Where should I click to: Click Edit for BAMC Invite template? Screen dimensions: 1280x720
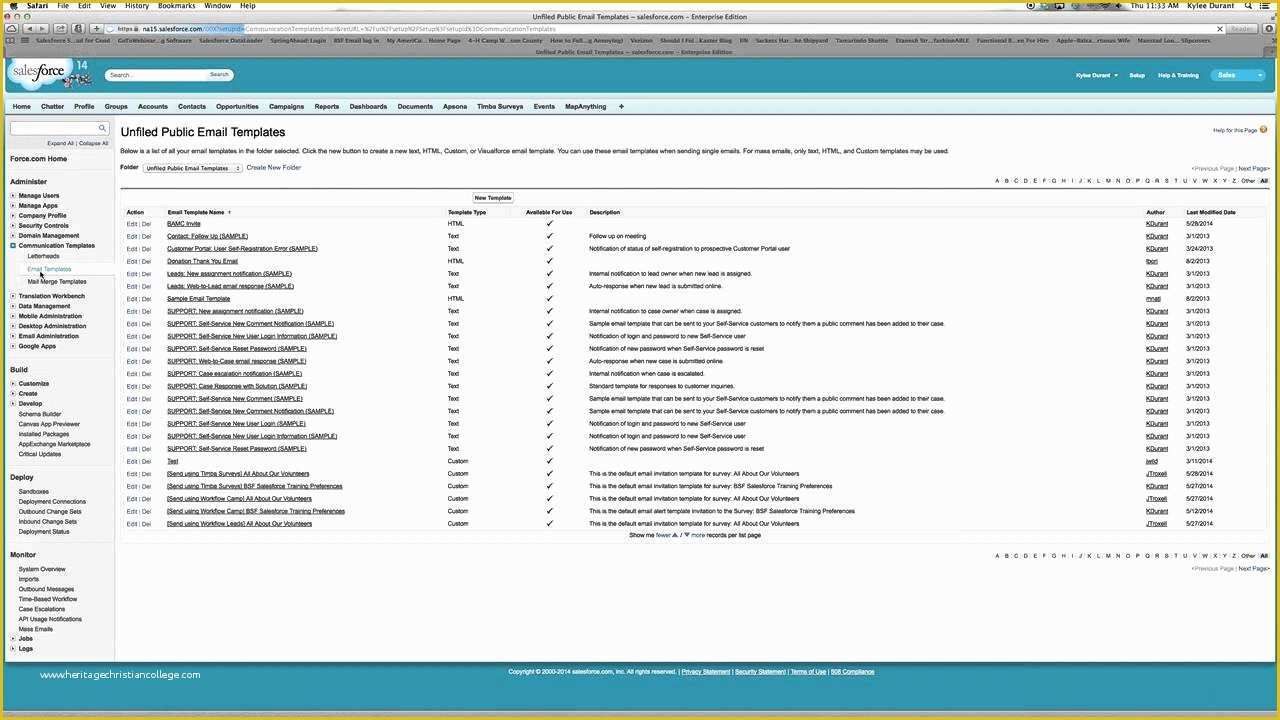pyautogui.click(x=131, y=224)
